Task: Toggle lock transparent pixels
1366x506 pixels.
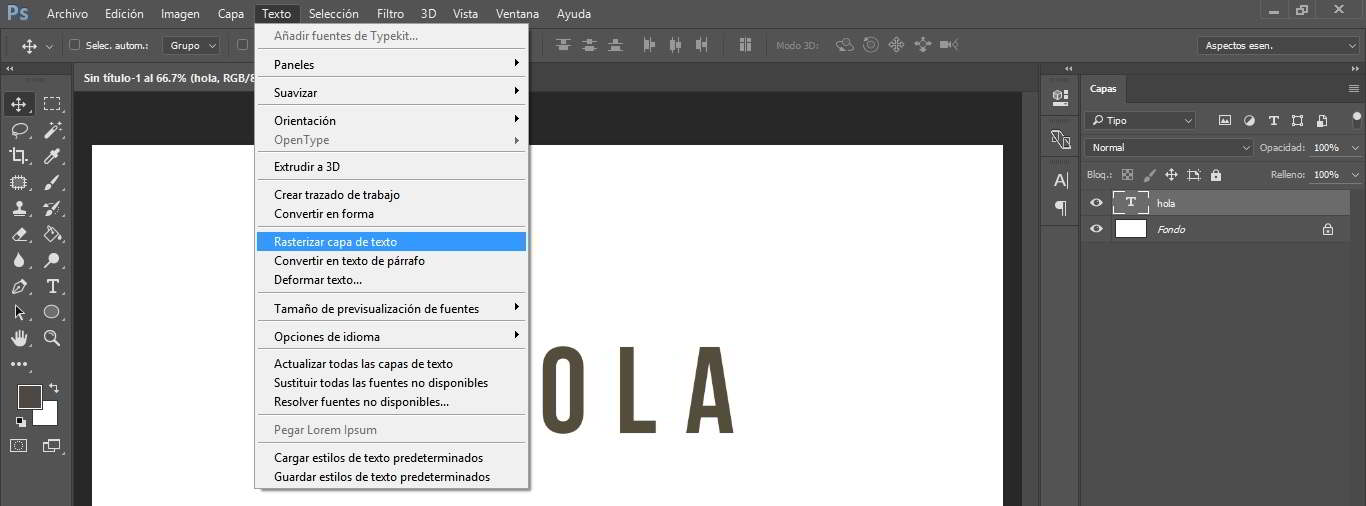Action: pos(1127,174)
